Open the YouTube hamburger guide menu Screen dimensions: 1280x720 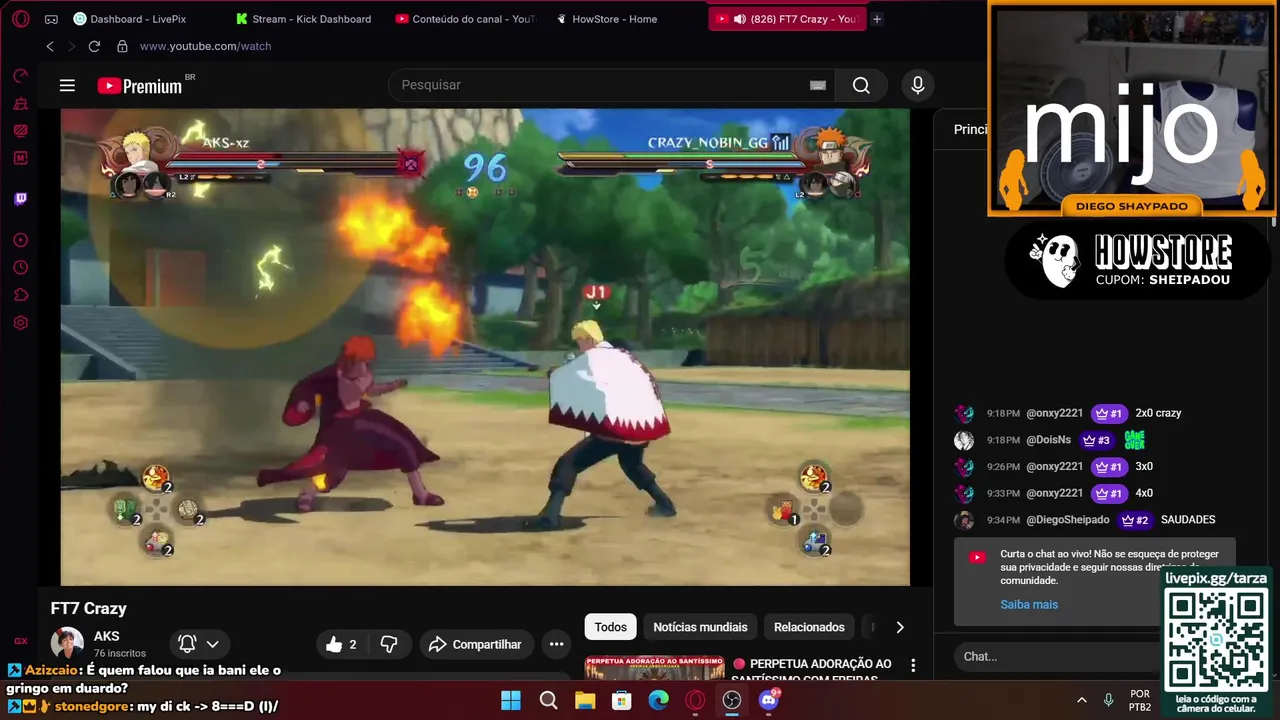[x=67, y=85]
